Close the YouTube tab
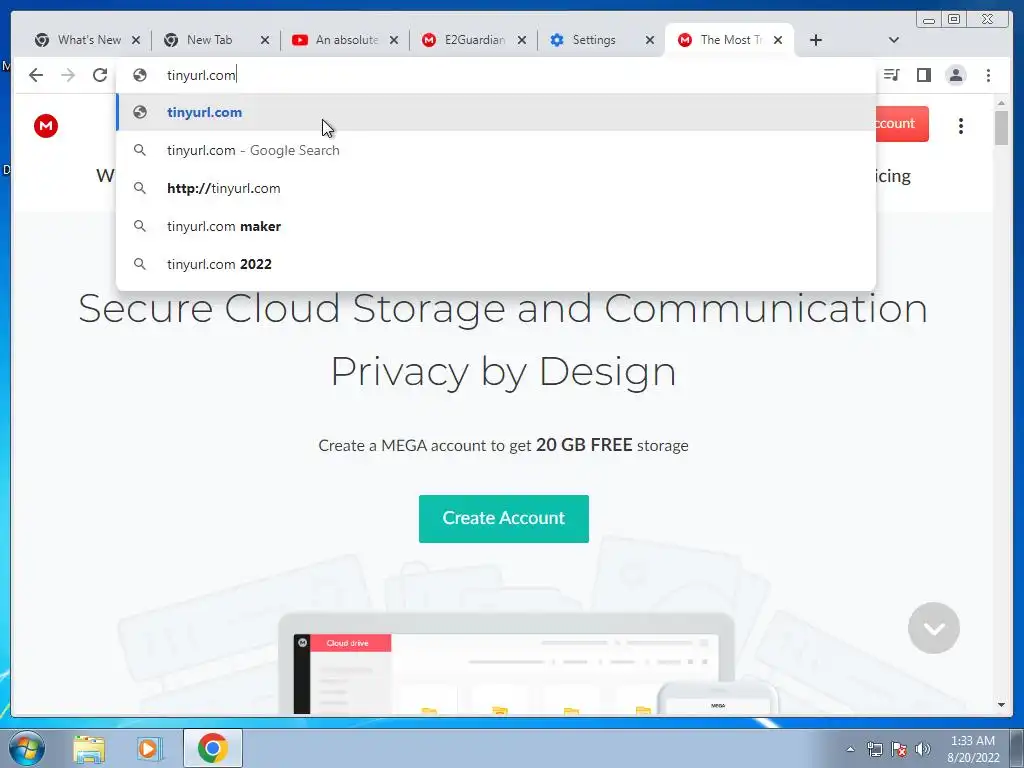 [394, 40]
